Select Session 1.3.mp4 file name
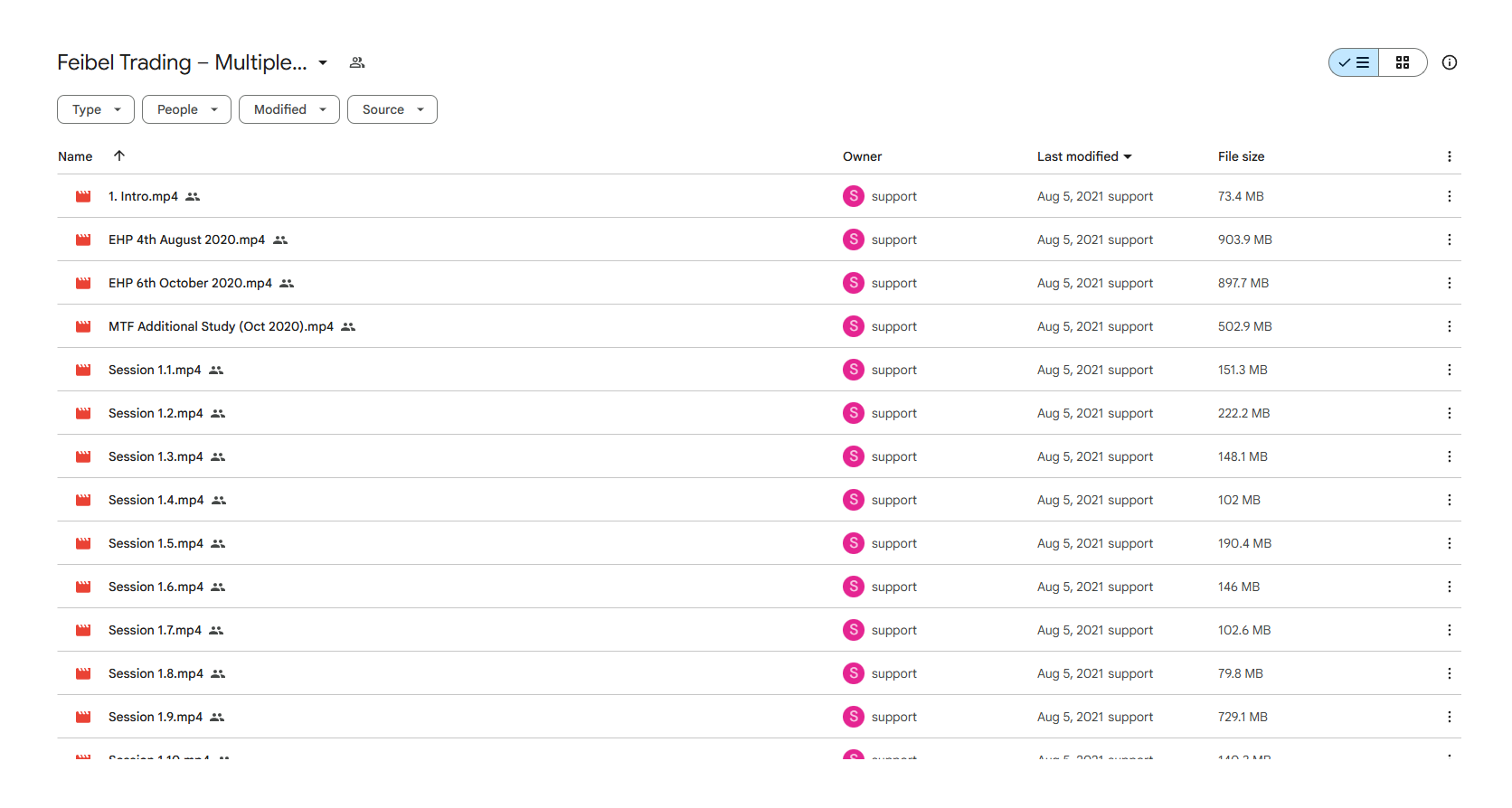1512x808 pixels. tap(156, 456)
